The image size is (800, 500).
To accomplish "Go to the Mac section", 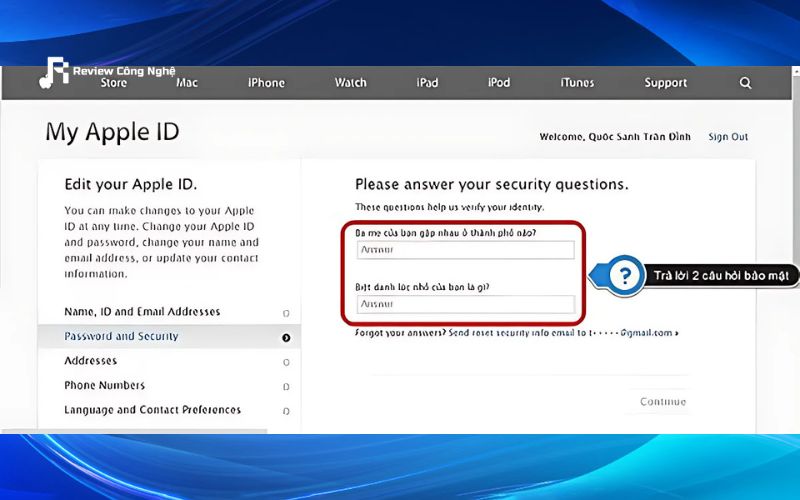I will pos(187,83).
